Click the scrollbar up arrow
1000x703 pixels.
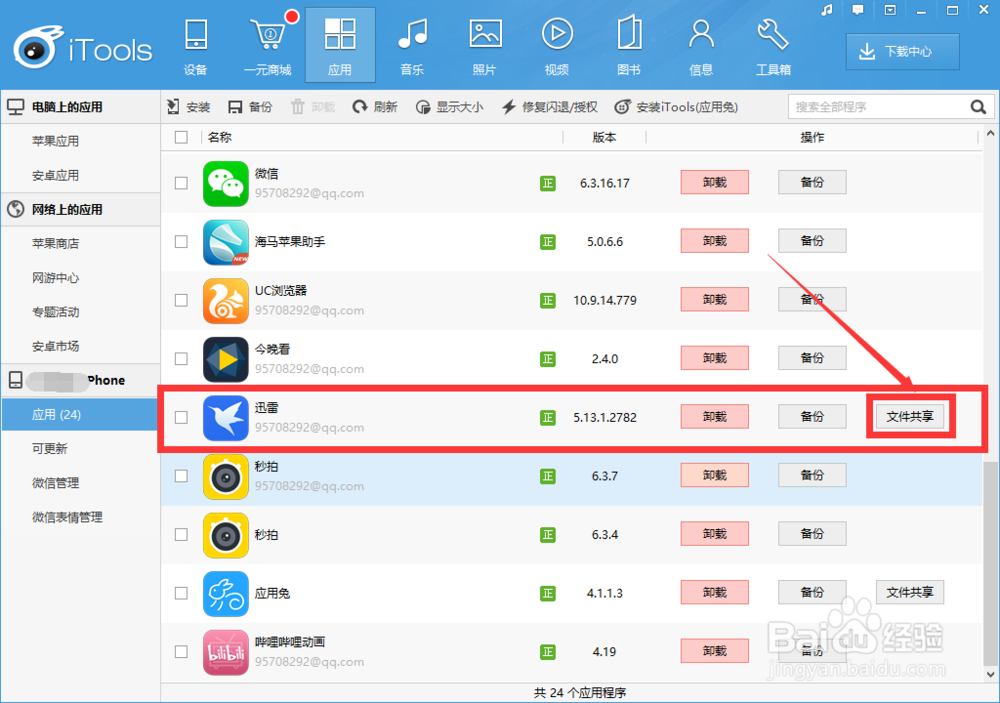point(990,133)
